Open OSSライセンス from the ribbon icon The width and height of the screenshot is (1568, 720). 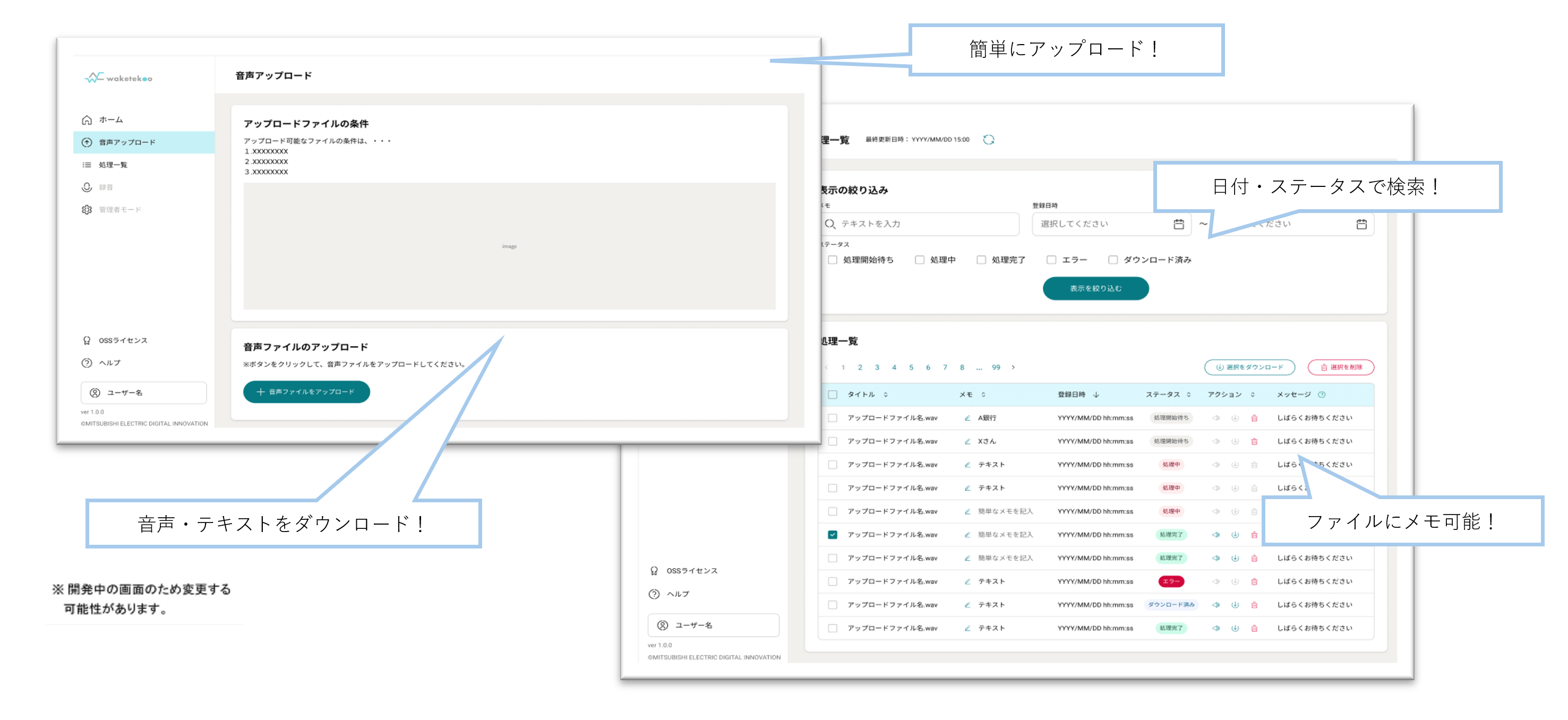87,340
